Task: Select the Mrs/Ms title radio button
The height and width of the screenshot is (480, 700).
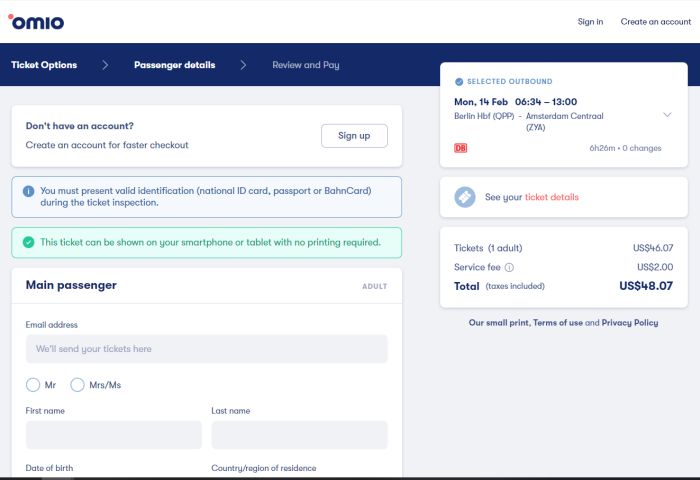Action: point(77,385)
